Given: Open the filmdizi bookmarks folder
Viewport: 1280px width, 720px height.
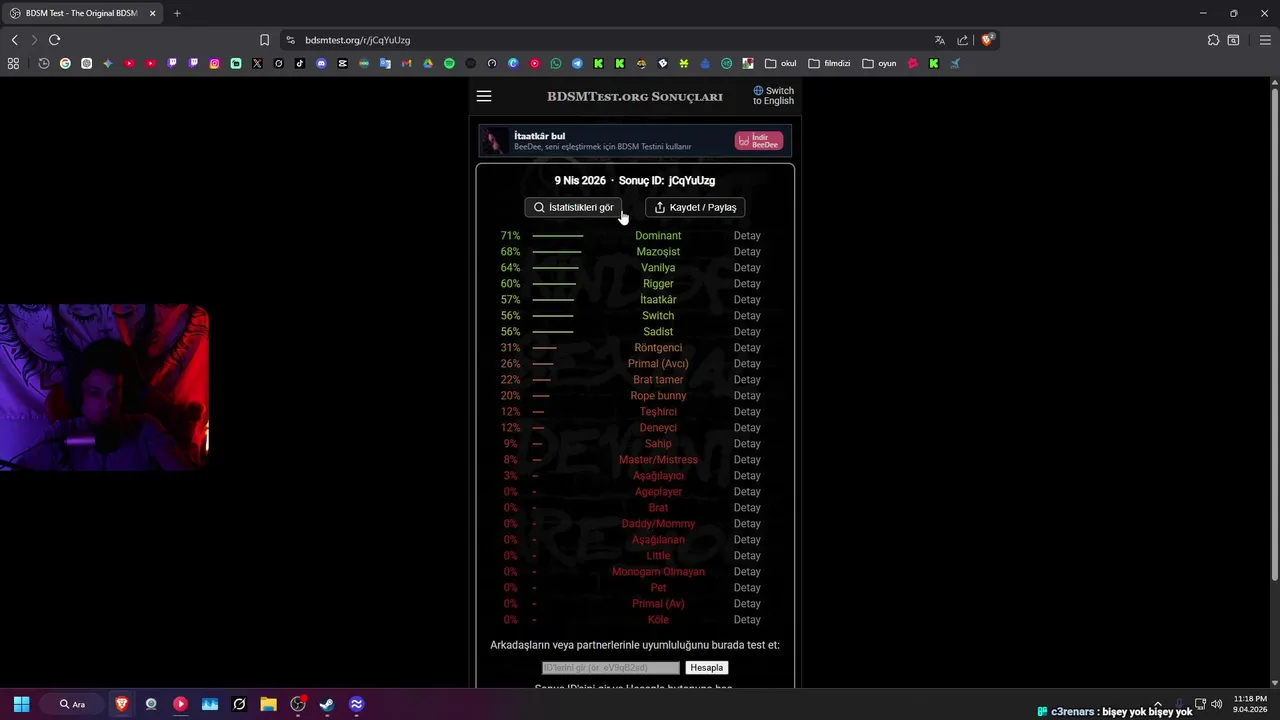Looking at the screenshot, I should pos(829,63).
